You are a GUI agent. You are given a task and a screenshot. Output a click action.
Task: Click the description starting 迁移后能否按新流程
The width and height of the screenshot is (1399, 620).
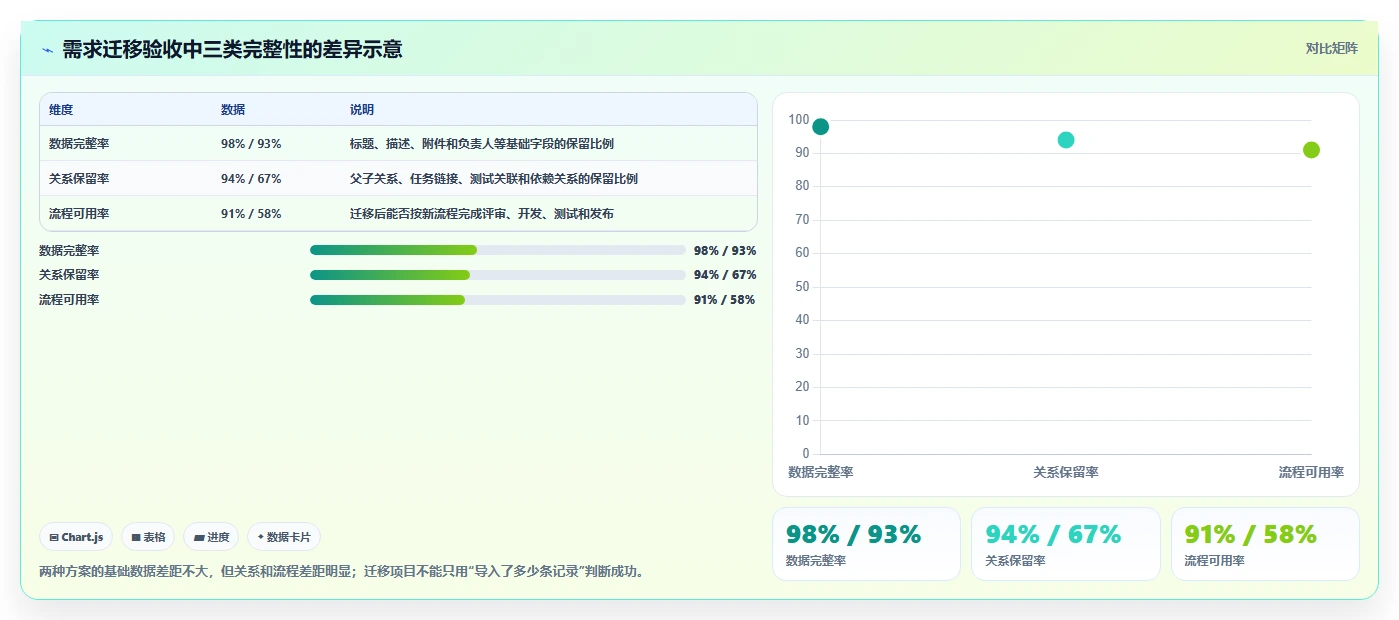click(x=482, y=214)
